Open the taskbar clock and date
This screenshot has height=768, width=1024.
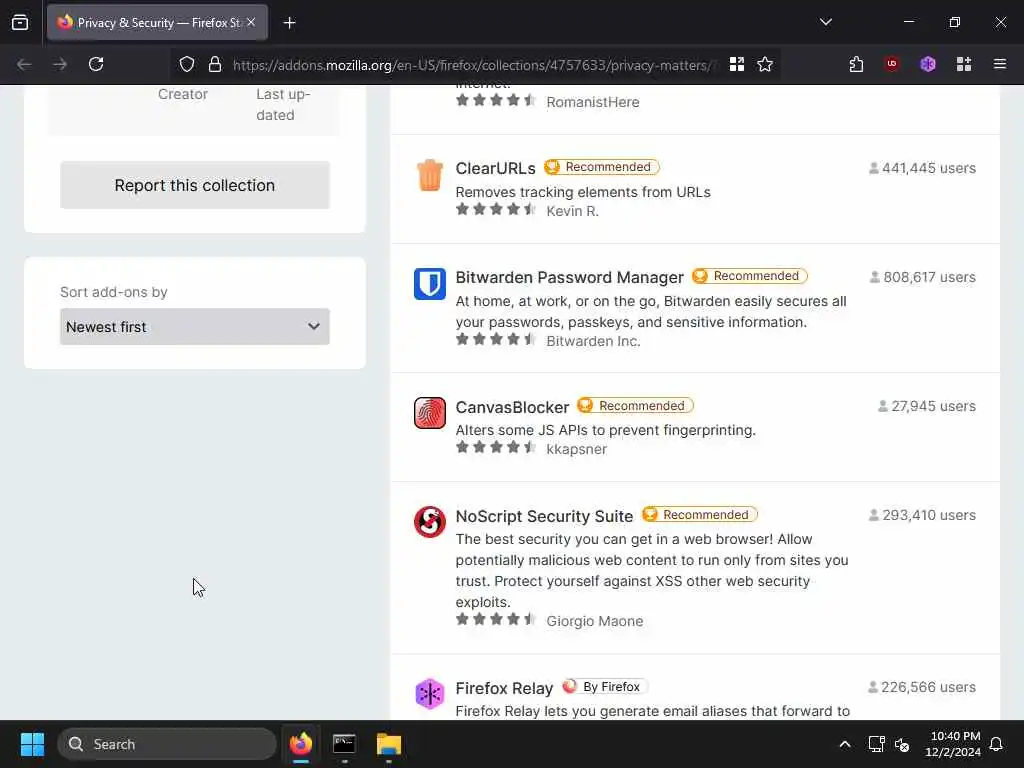coord(953,744)
